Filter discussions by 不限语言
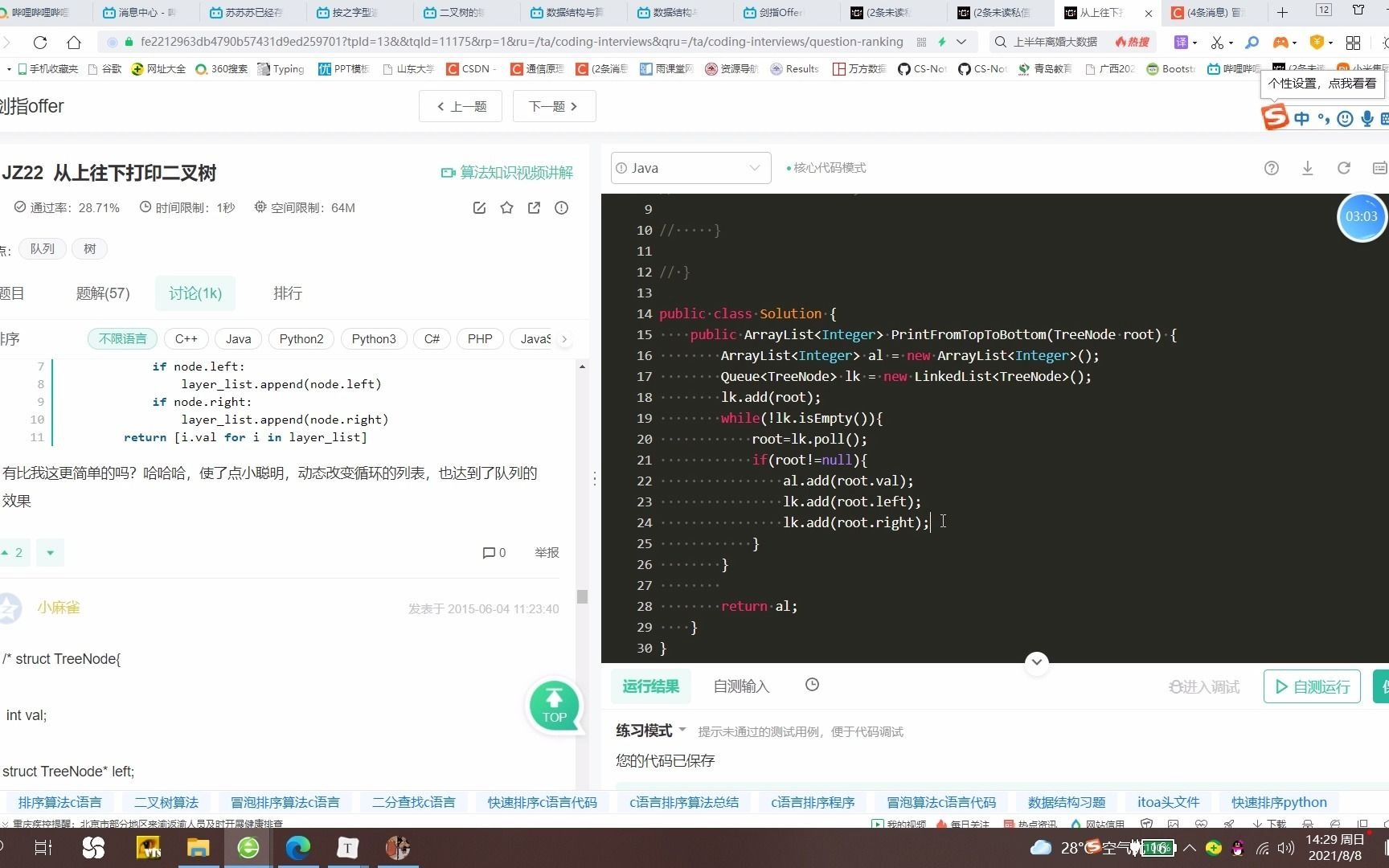 [122, 338]
